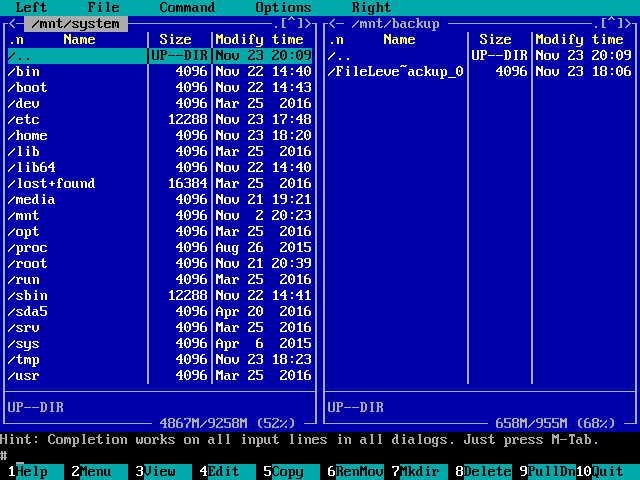Viewport: 640px width, 480px height.
Task: Click the /mnt/system path title
Action: pyautogui.click(x=76, y=24)
